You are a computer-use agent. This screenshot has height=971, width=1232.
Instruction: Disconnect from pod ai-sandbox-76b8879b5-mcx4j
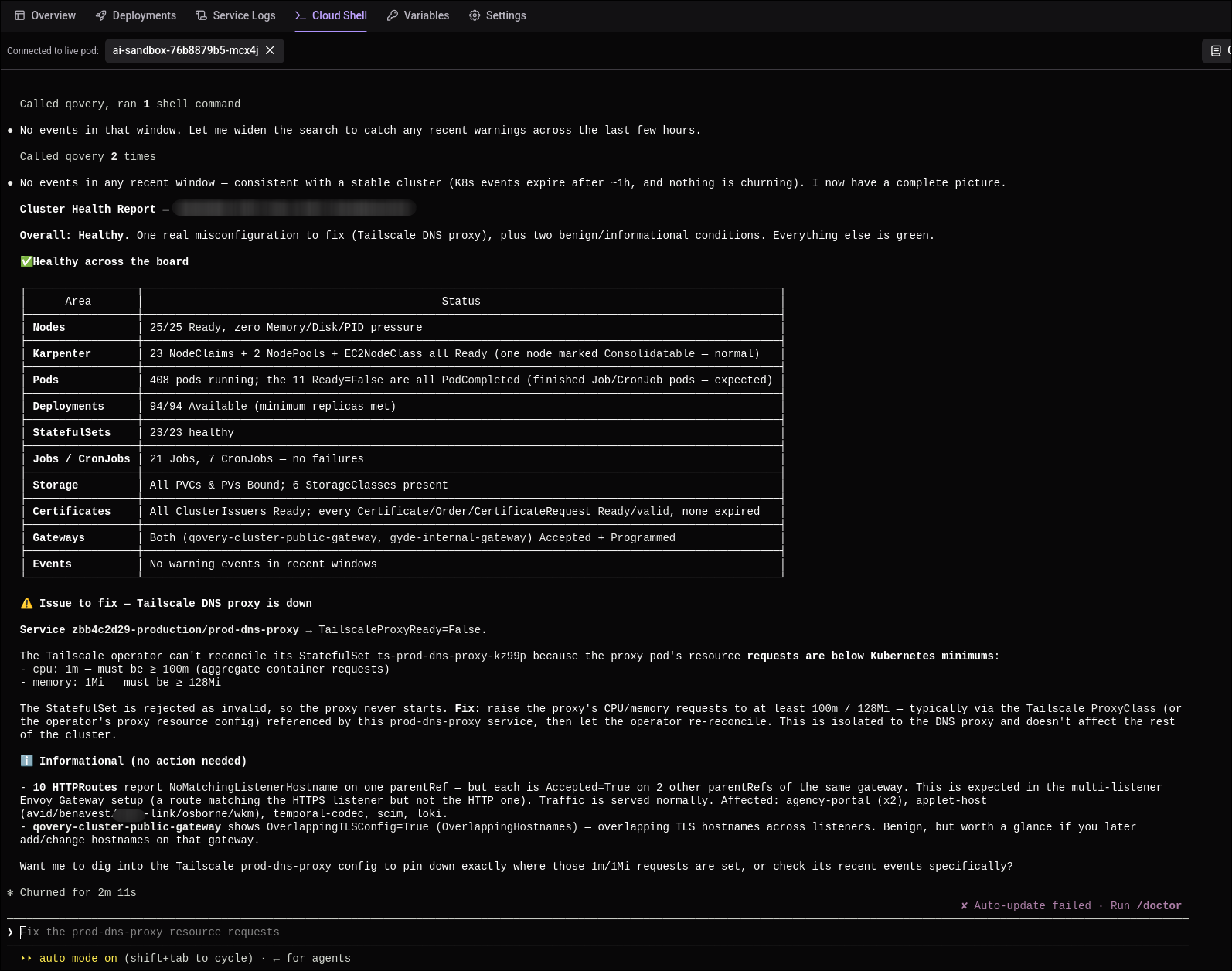tap(270, 50)
